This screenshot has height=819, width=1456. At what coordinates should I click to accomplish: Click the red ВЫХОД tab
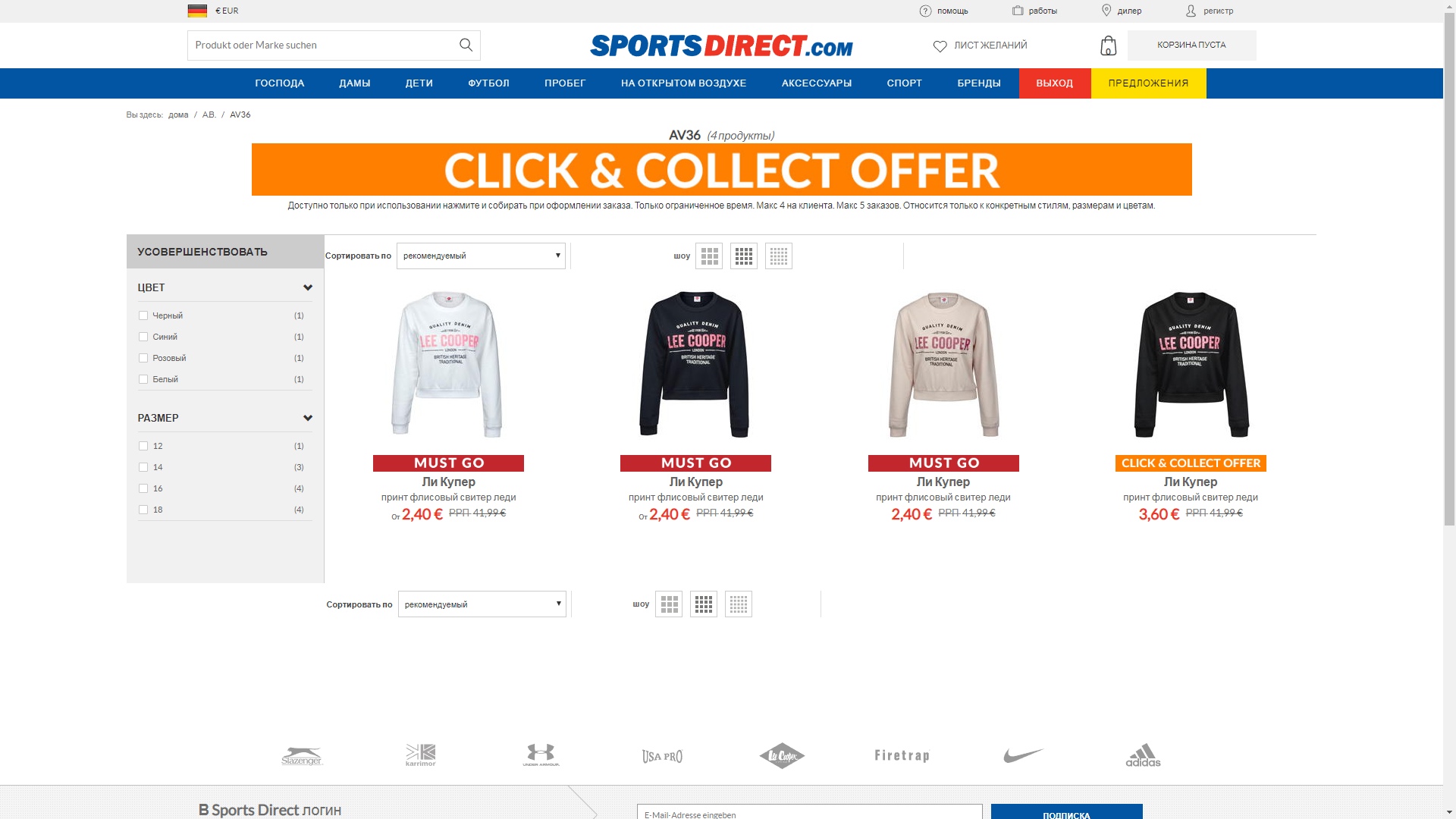tap(1055, 83)
